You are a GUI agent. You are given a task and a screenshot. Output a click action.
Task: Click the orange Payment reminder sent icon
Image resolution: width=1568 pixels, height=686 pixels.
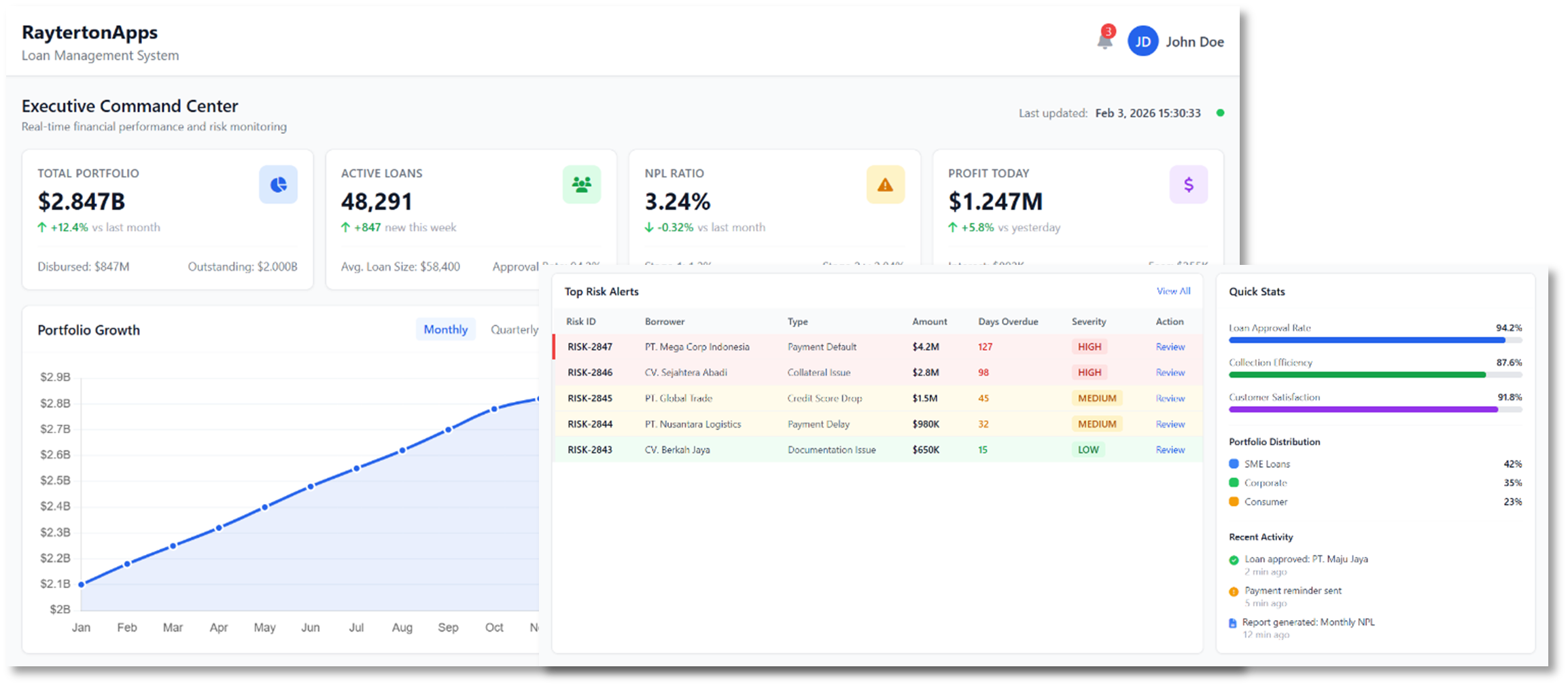[1234, 592]
